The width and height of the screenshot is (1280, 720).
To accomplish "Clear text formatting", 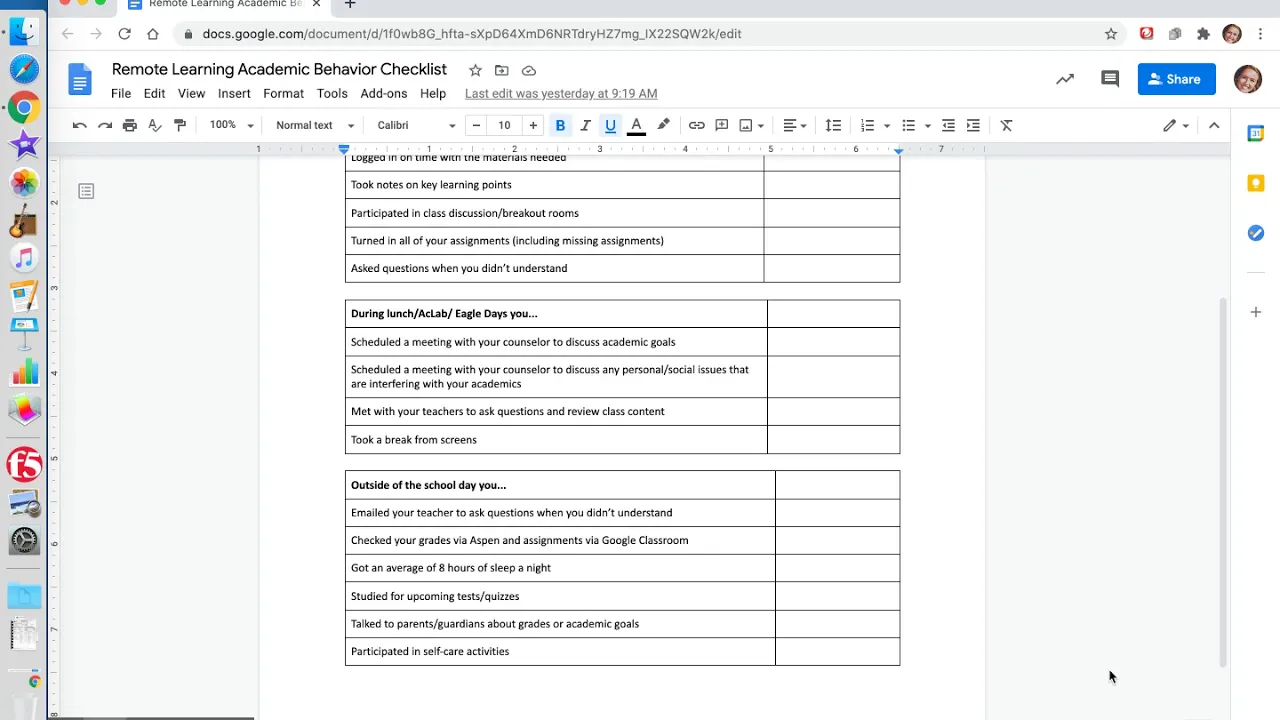I will (x=1007, y=125).
